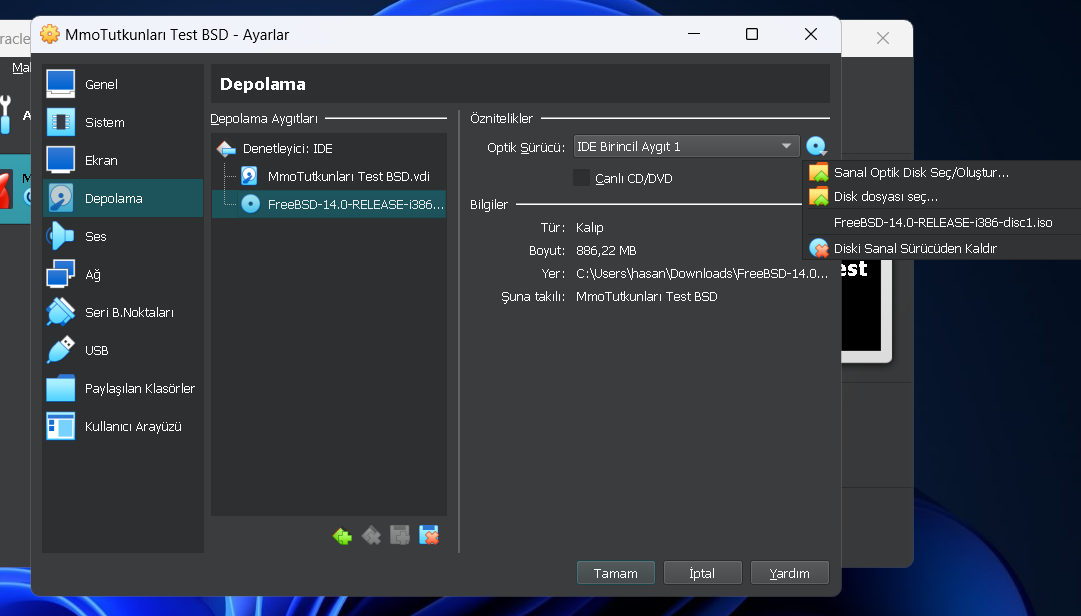Open the Ses settings category
Image resolution: width=1081 pixels, height=616 pixels.
[123, 236]
